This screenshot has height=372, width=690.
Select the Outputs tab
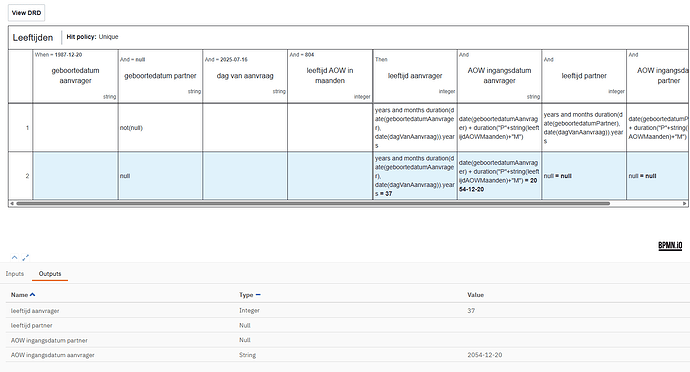(x=50, y=274)
